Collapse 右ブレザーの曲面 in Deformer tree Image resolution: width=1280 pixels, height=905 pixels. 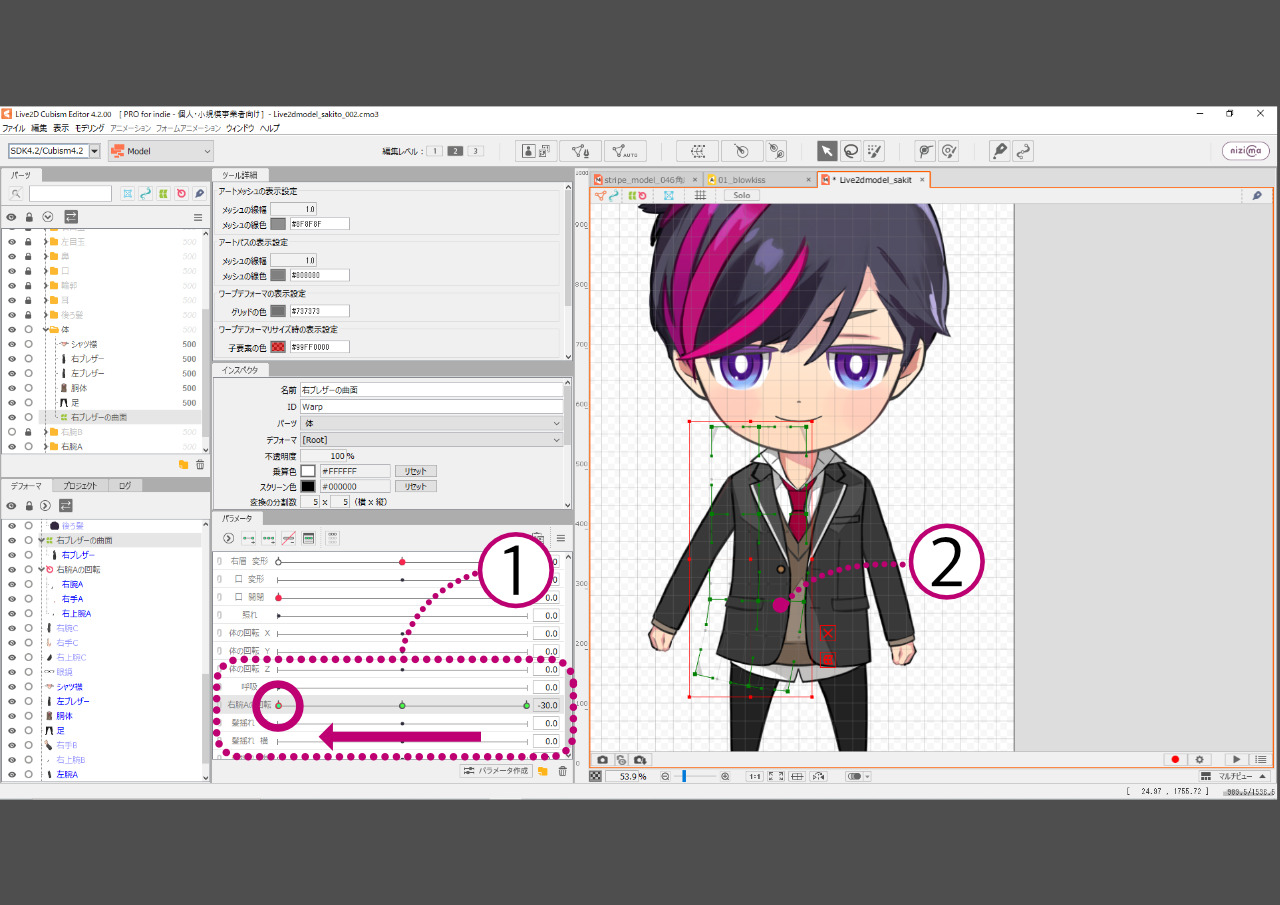[x=41, y=540]
